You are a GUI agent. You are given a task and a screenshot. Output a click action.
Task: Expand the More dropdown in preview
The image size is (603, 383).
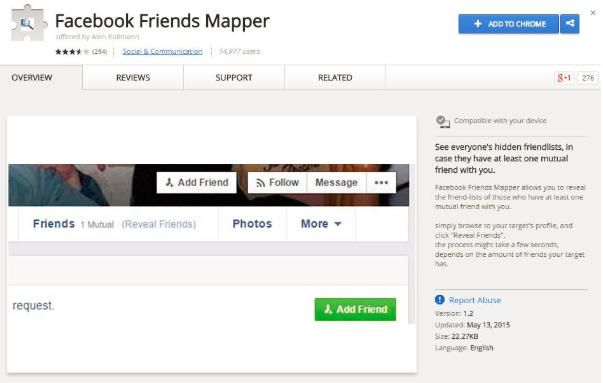(321, 224)
